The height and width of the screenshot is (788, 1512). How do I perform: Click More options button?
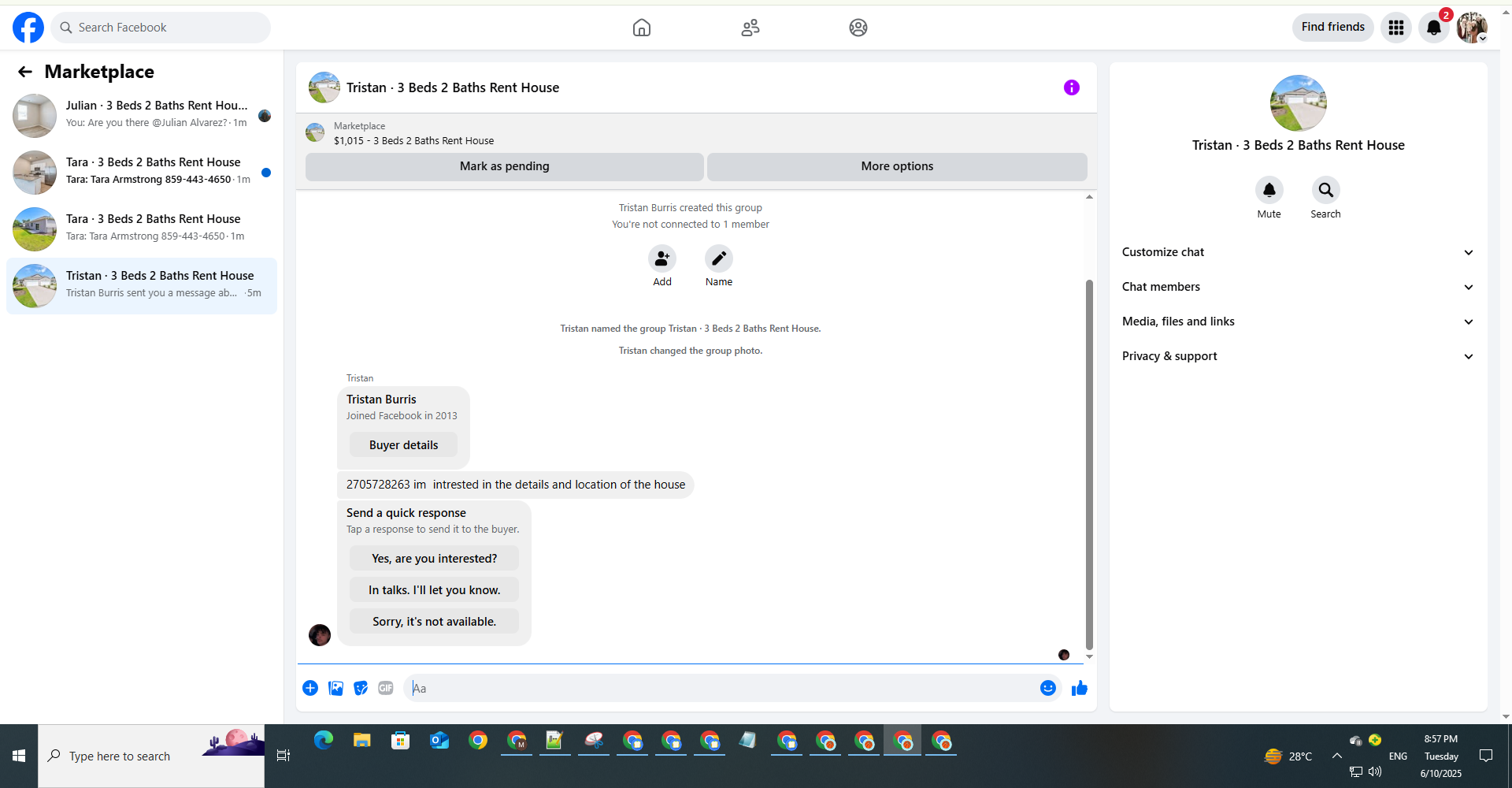897,166
